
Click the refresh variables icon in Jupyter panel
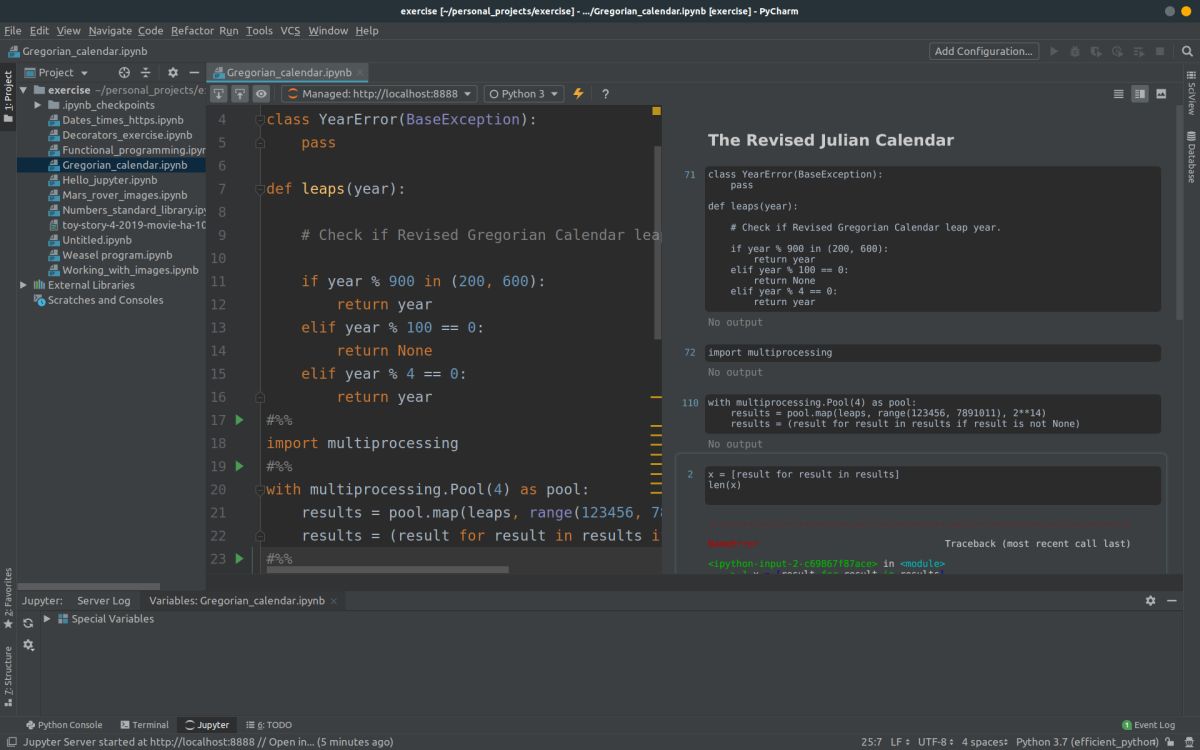coord(28,622)
